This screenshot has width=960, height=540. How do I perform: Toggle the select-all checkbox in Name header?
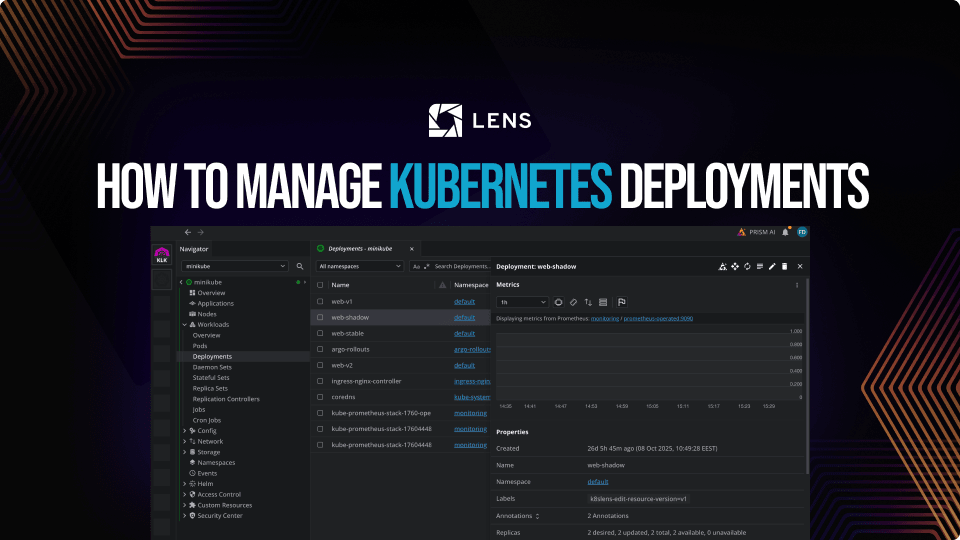[x=320, y=285]
